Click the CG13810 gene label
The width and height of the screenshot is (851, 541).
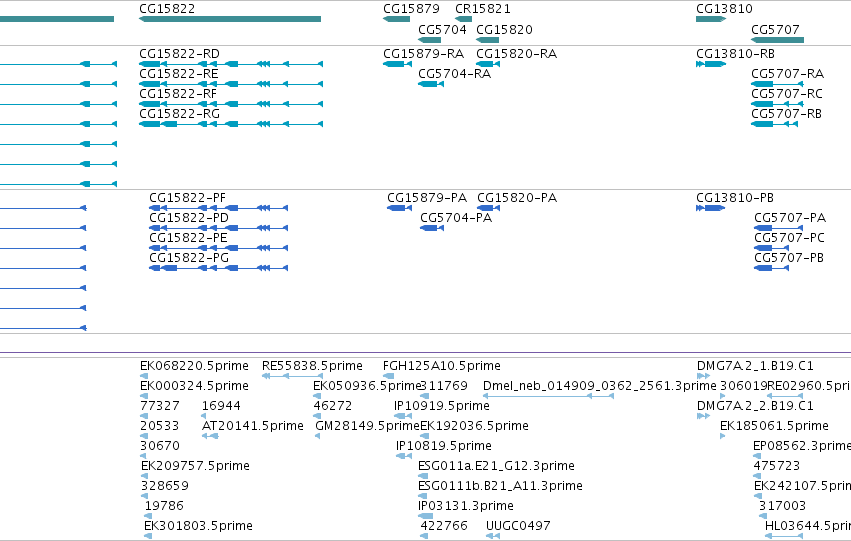tap(724, 9)
